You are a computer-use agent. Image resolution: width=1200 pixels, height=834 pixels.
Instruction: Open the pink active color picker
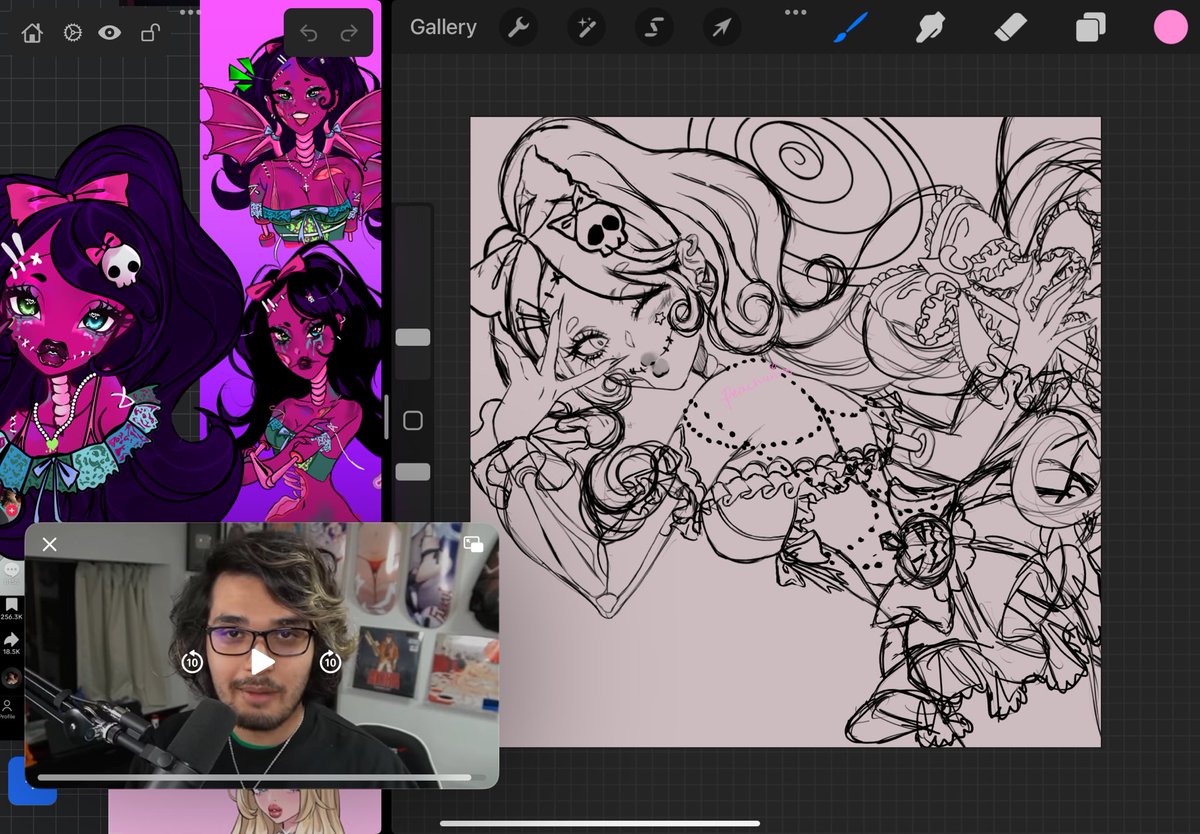pyautogui.click(x=1170, y=27)
